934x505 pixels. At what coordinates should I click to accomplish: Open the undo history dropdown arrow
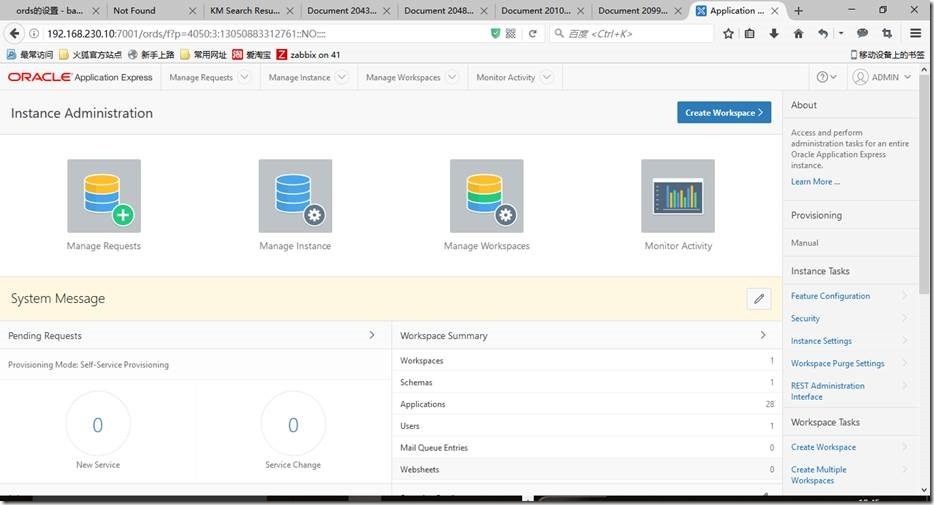(x=840, y=33)
